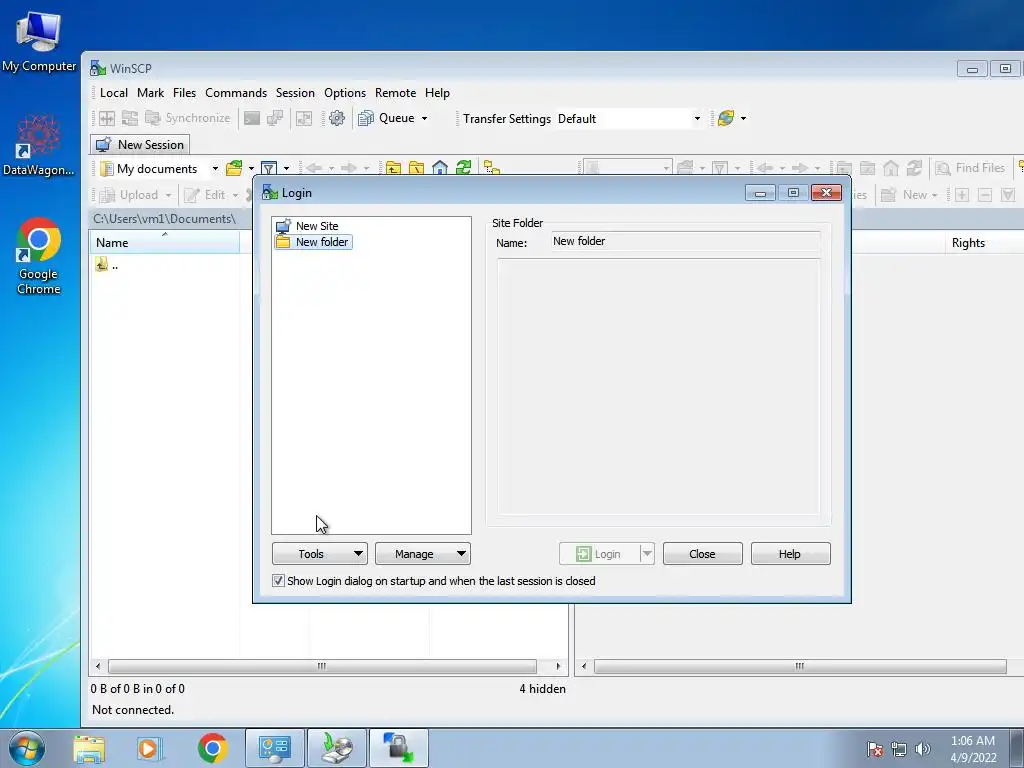This screenshot has width=1024, height=768.
Task: Click the Queue icon in the toolbar
Action: click(x=366, y=118)
